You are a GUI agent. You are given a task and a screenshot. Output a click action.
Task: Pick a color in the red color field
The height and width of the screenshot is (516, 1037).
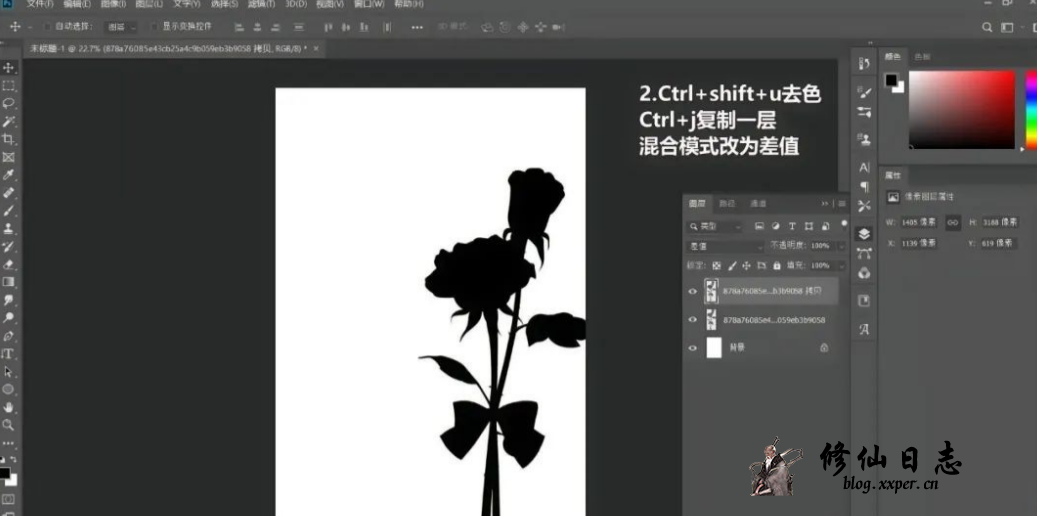tap(960, 108)
